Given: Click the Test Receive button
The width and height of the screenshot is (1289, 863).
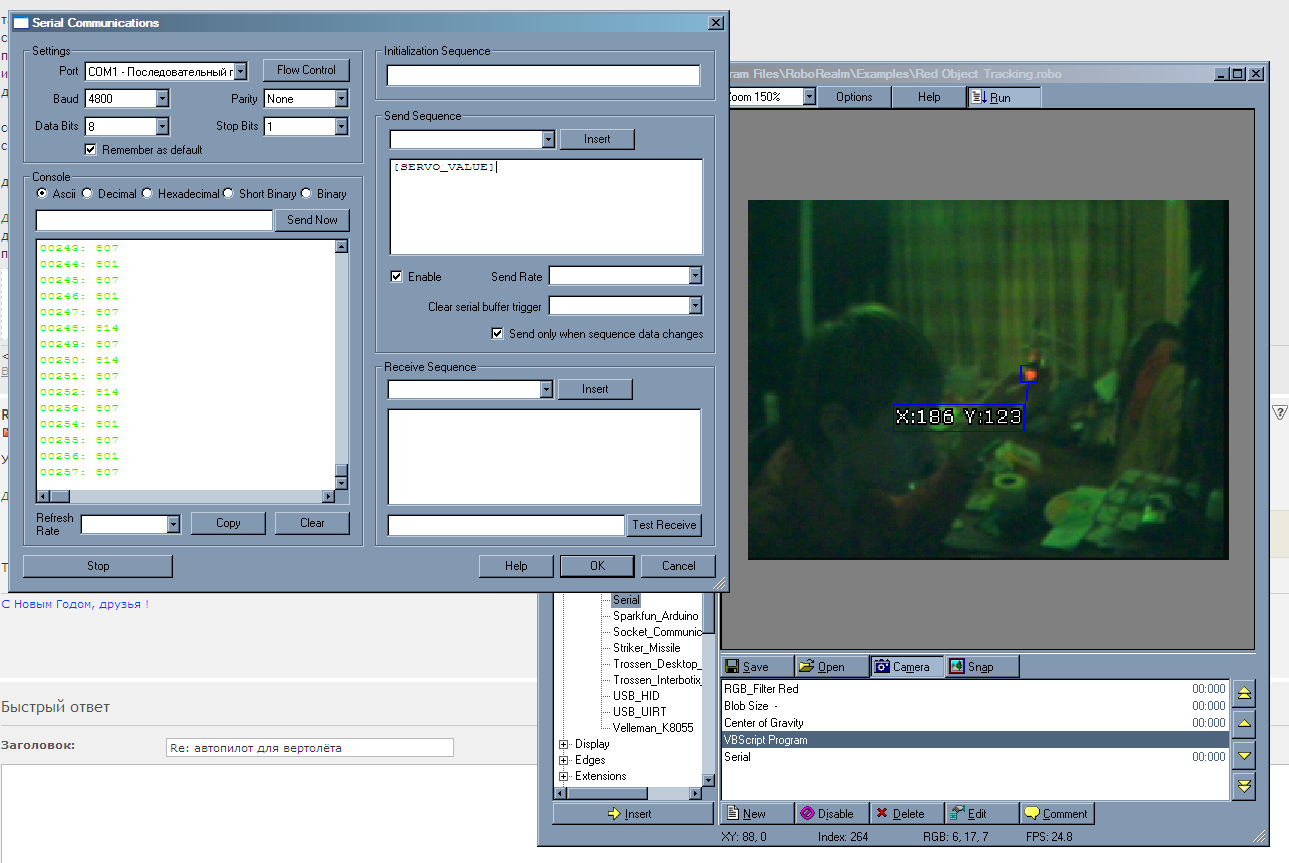Looking at the screenshot, I should [664, 525].
